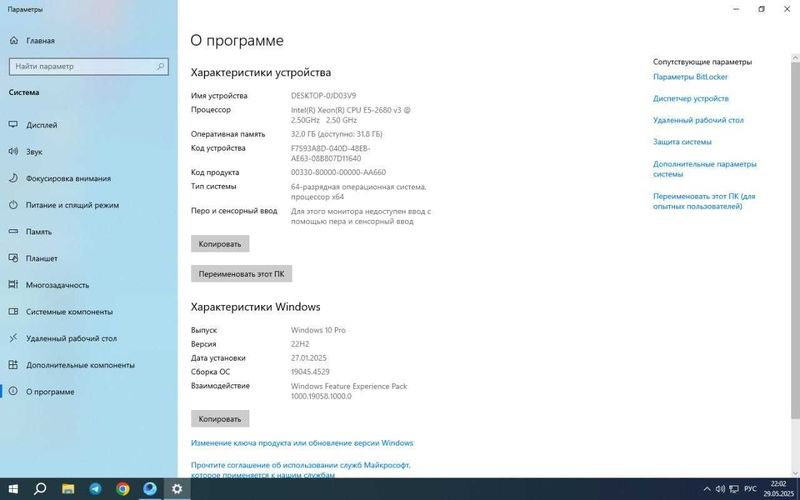
Task: Switch the РУС input language
Action: [x=750, y=489]
